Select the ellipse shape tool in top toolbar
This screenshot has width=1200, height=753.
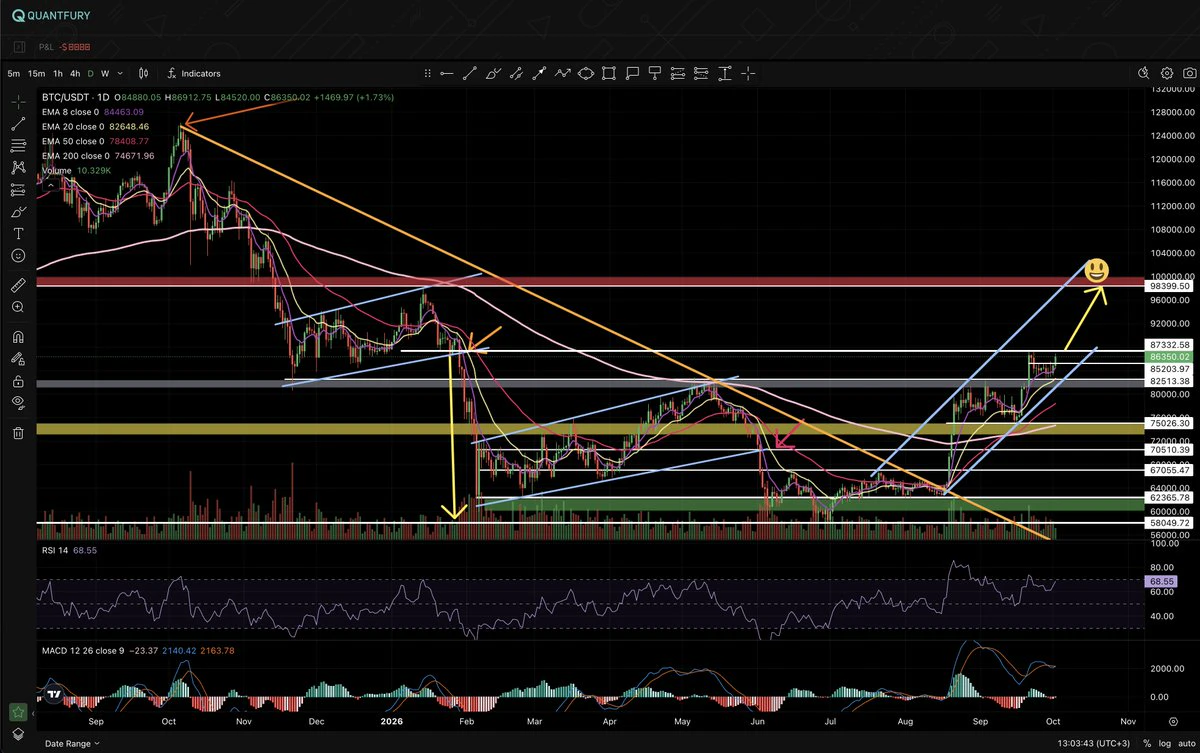(x=585, y=73)
